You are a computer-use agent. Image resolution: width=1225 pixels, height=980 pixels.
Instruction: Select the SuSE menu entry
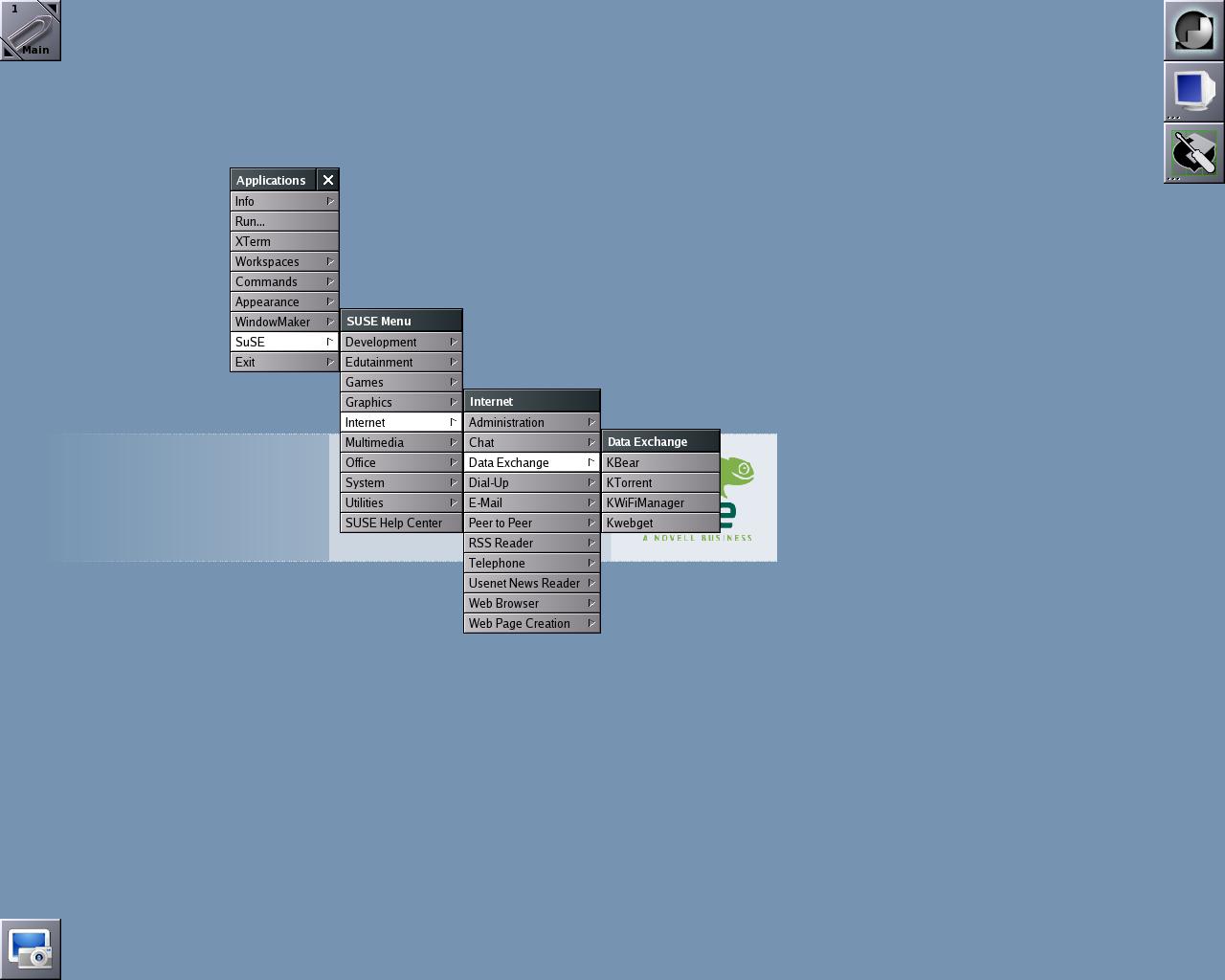click(x=284, y=342)
